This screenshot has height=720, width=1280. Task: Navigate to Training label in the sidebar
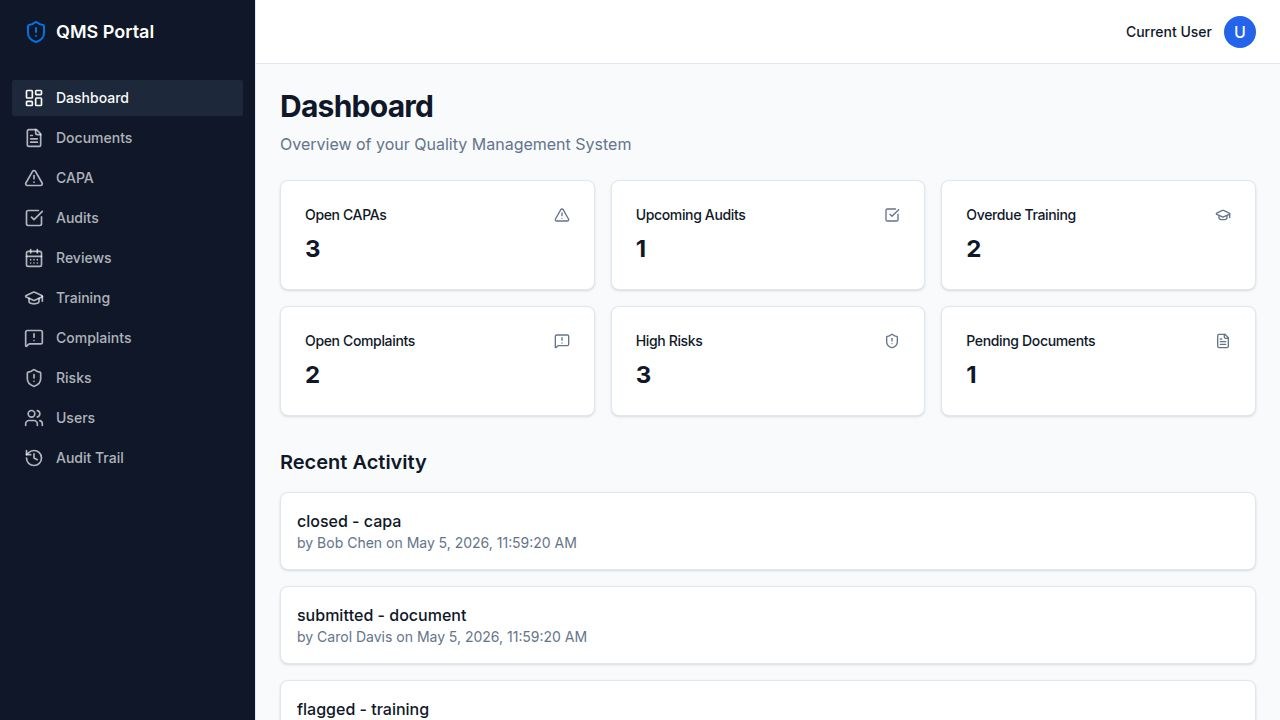83,298
